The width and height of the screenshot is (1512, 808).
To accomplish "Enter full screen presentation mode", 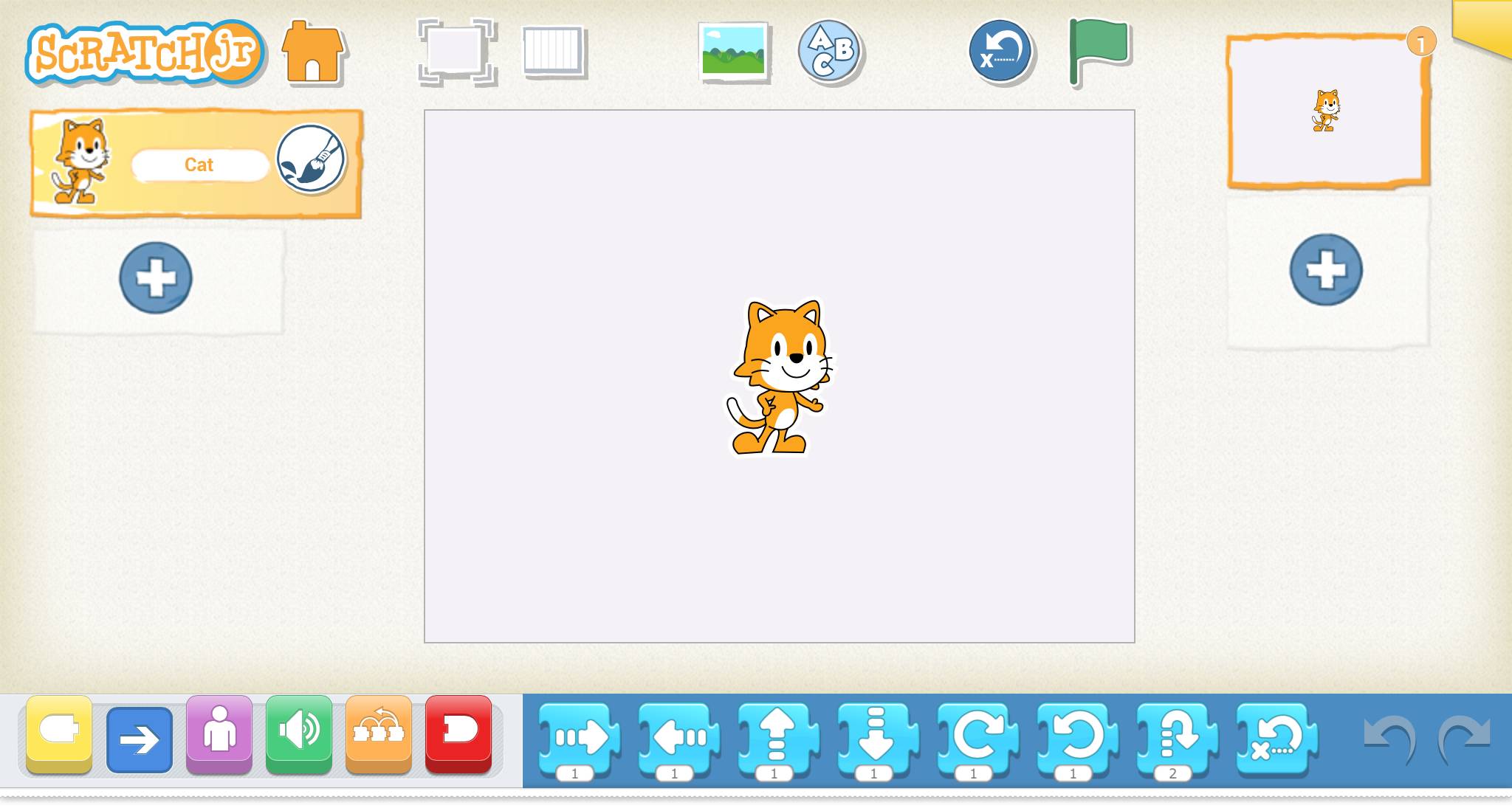I will pyautogui.click(x=456, y=51).
